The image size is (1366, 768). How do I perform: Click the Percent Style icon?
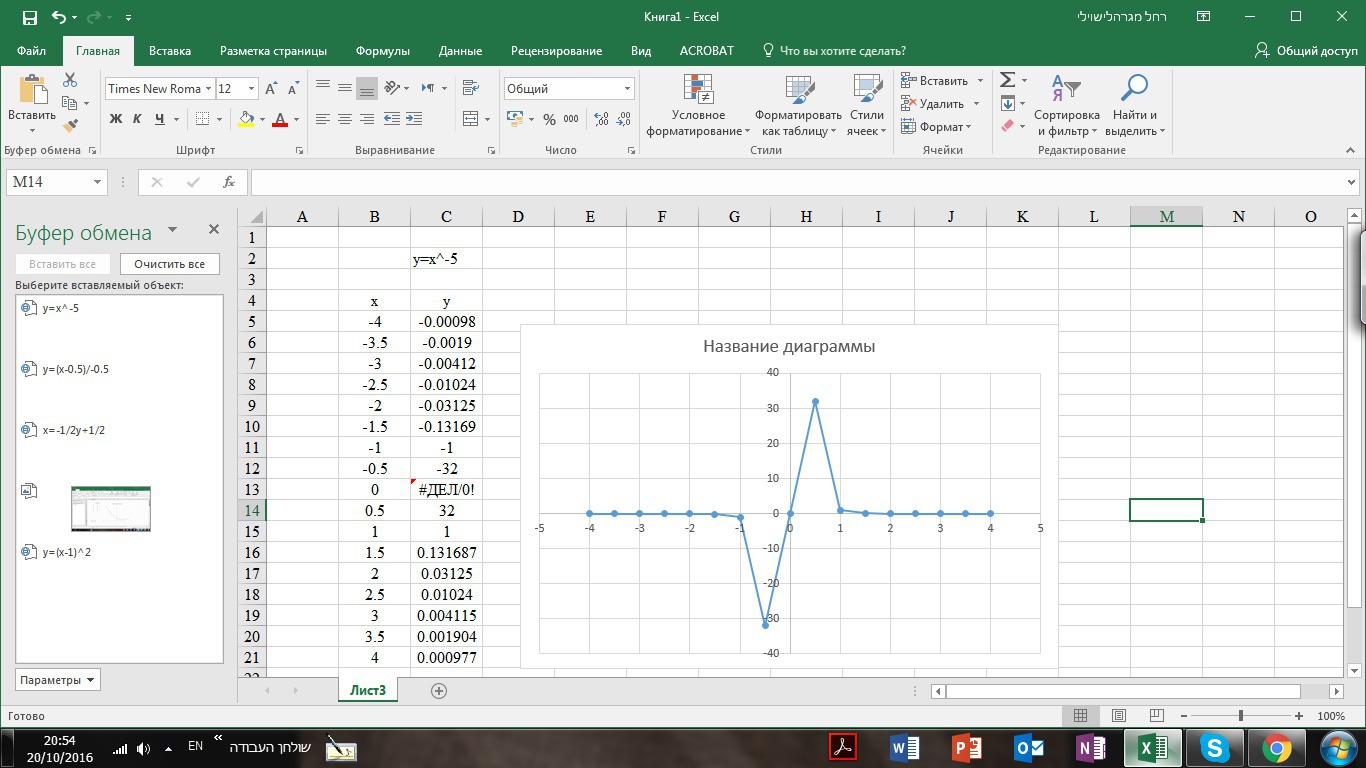click(x=549, y=119)
